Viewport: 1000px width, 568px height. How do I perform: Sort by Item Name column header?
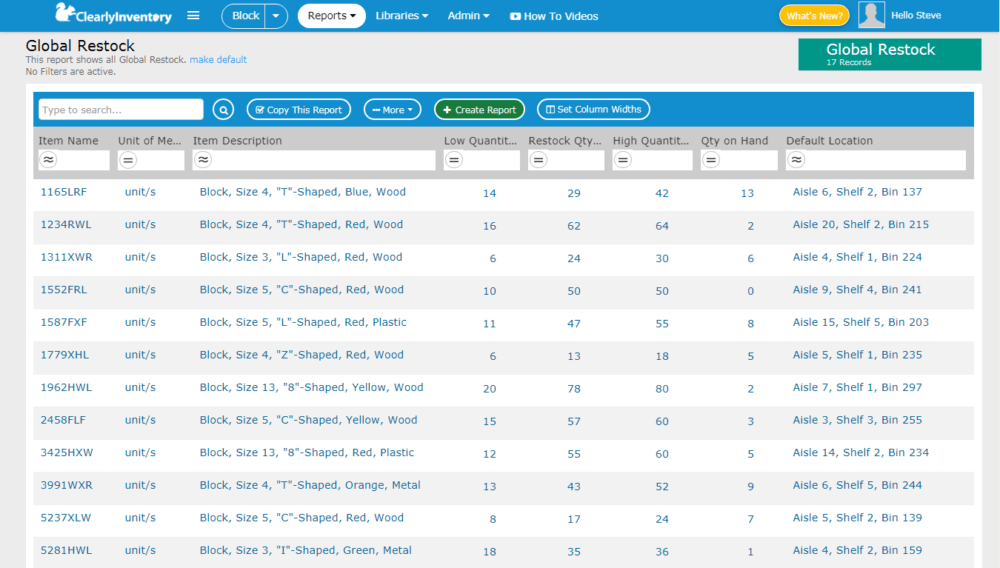[x=68, y=141]
